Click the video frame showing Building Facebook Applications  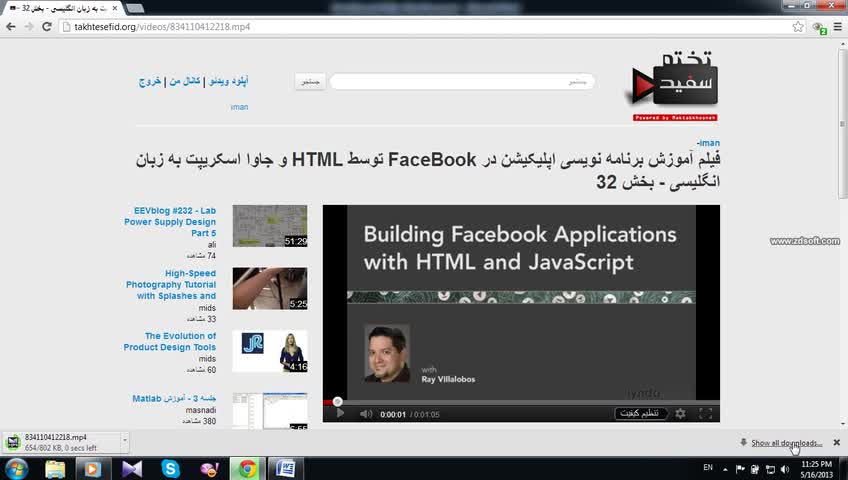(521, 302)
